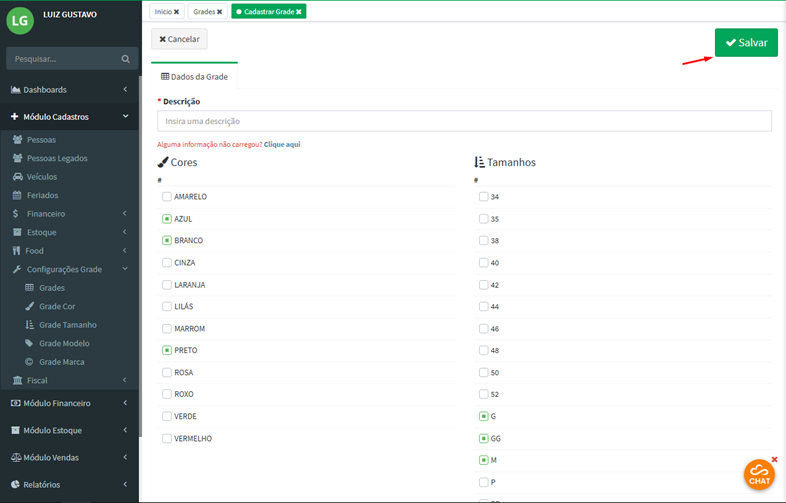Switch to the Inicio tab

click(x=162, y=11)
